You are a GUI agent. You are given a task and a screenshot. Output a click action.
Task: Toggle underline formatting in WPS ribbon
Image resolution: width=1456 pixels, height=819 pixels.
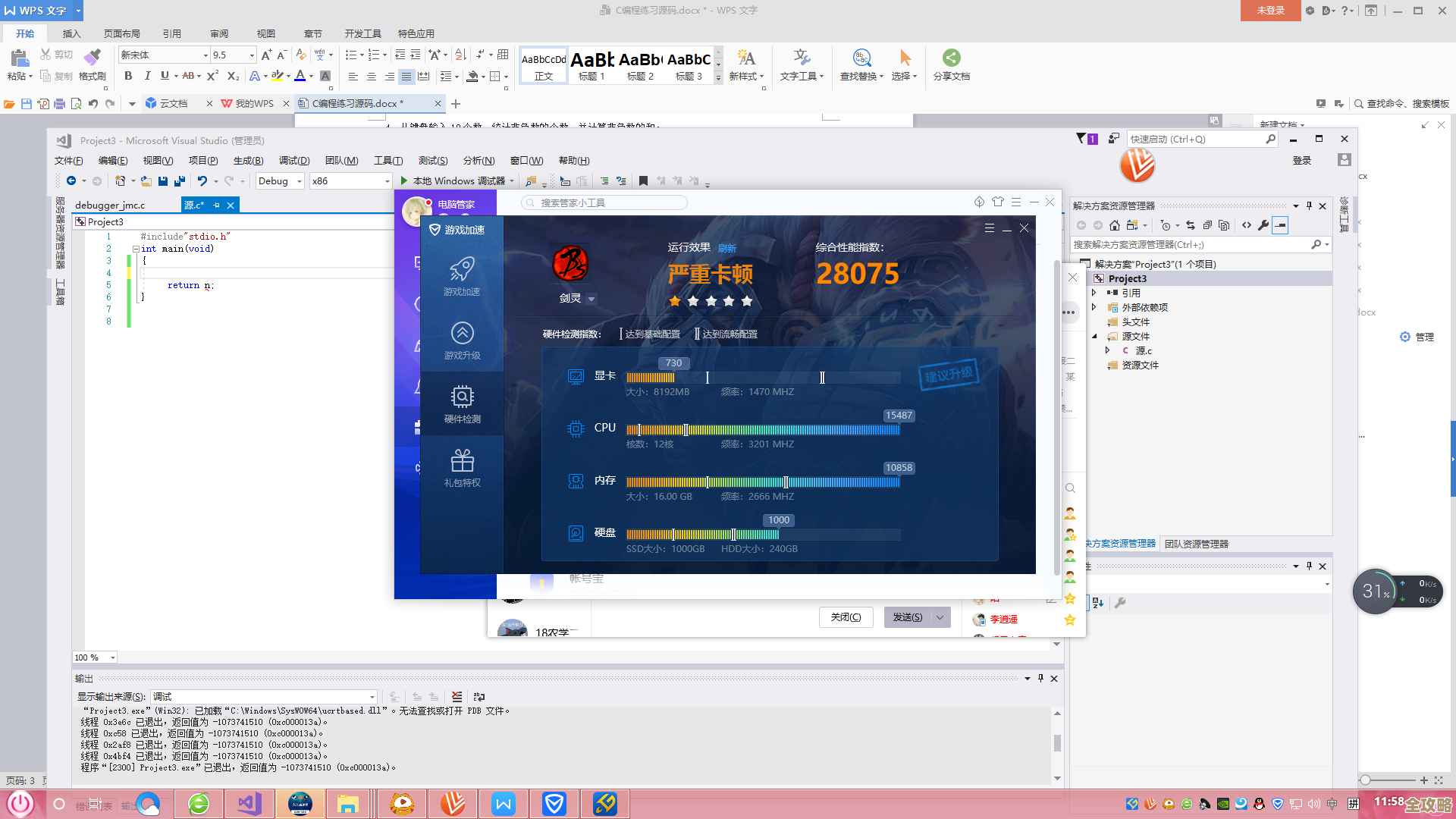click(x=164, y=76)
